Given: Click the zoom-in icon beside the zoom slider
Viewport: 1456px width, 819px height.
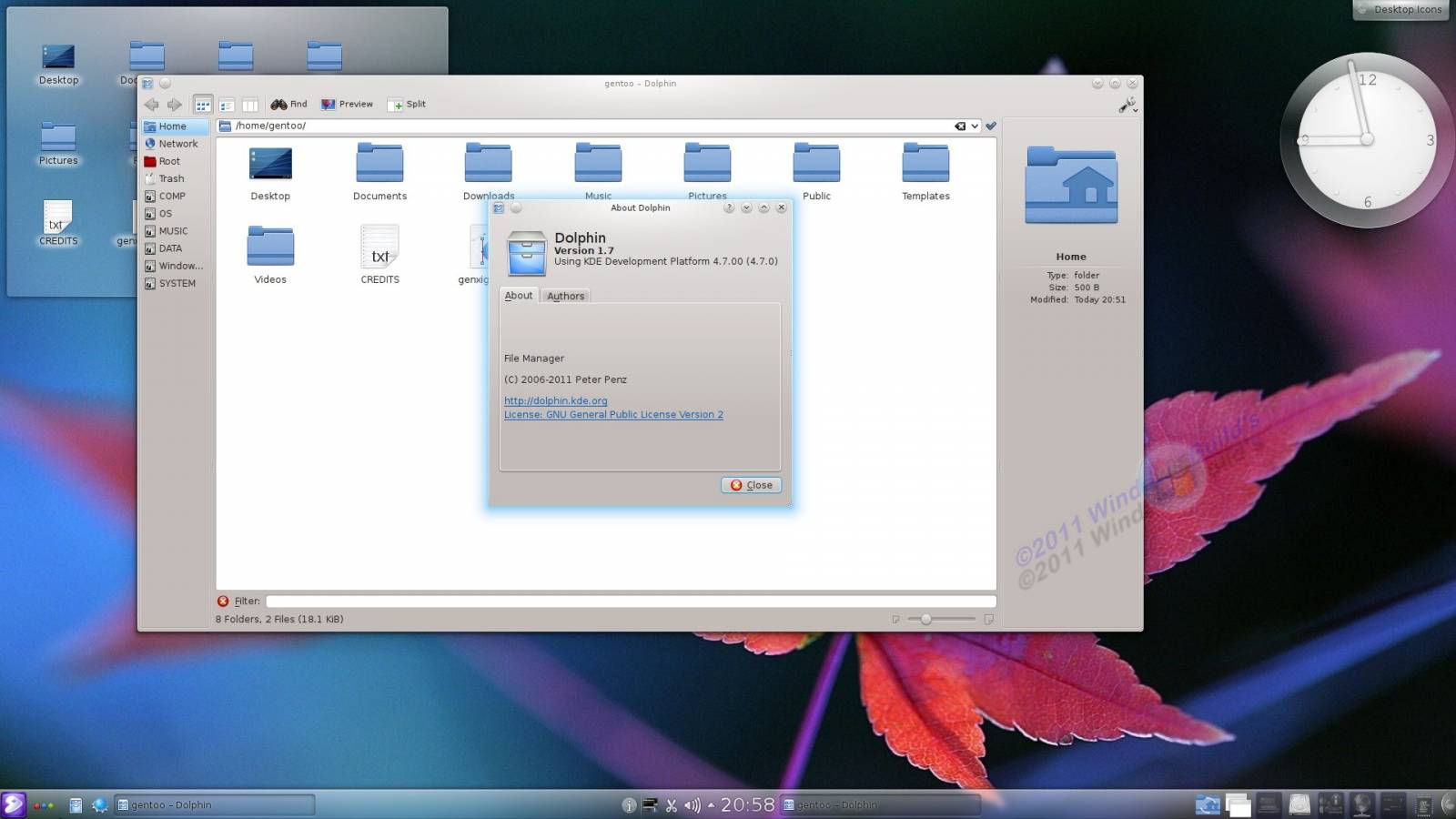Looking at the screenshot, I should tap(988, 620).
